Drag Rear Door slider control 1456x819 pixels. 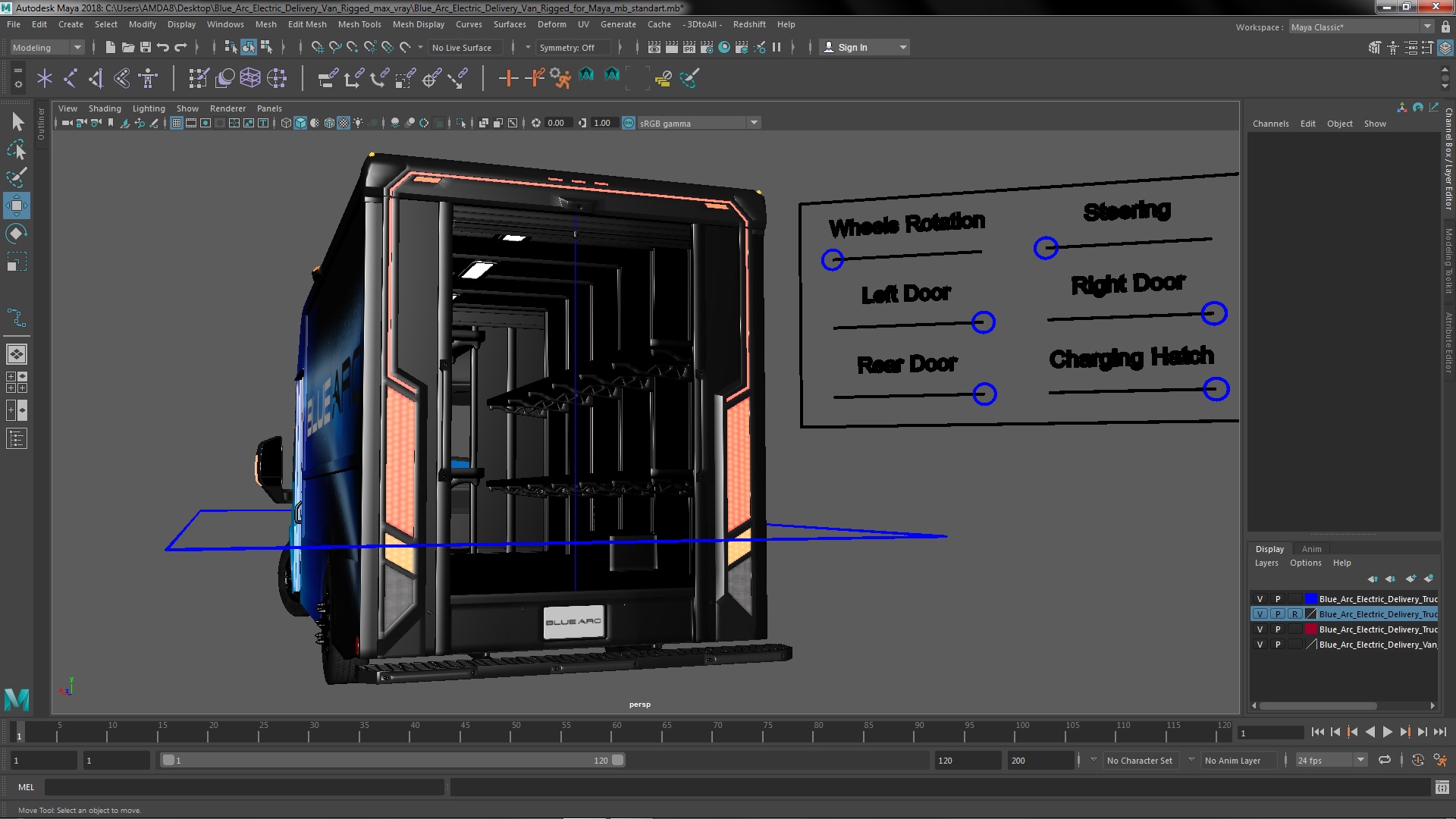tap(982, 393)
